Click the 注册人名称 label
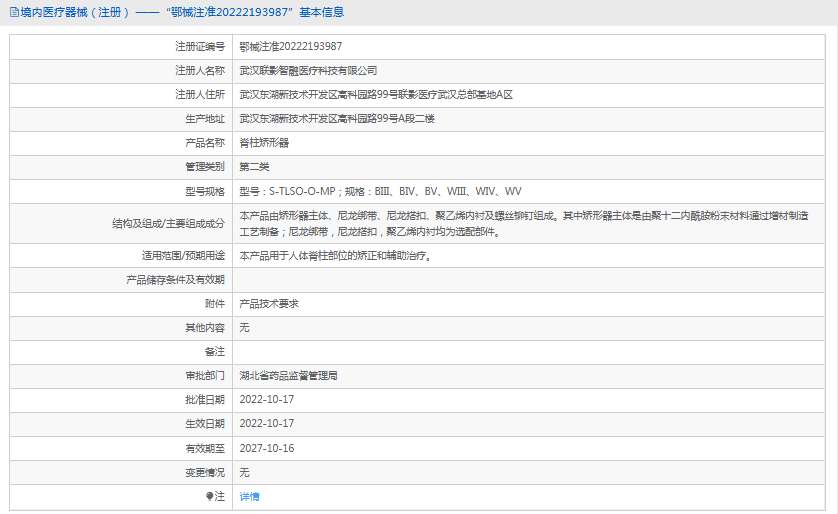Screen dimensions: 838x514 pos(200,71)
